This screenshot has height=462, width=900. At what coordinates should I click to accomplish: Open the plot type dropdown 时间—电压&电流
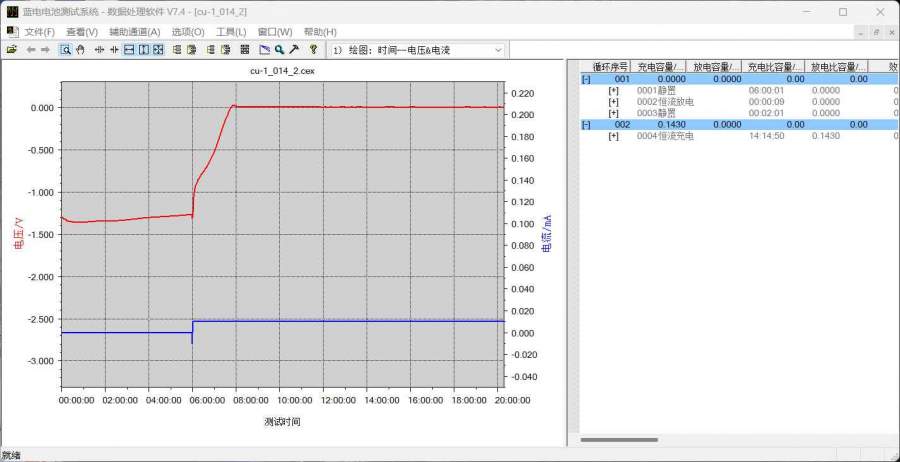pyautogui.click(x=418, y=49)
